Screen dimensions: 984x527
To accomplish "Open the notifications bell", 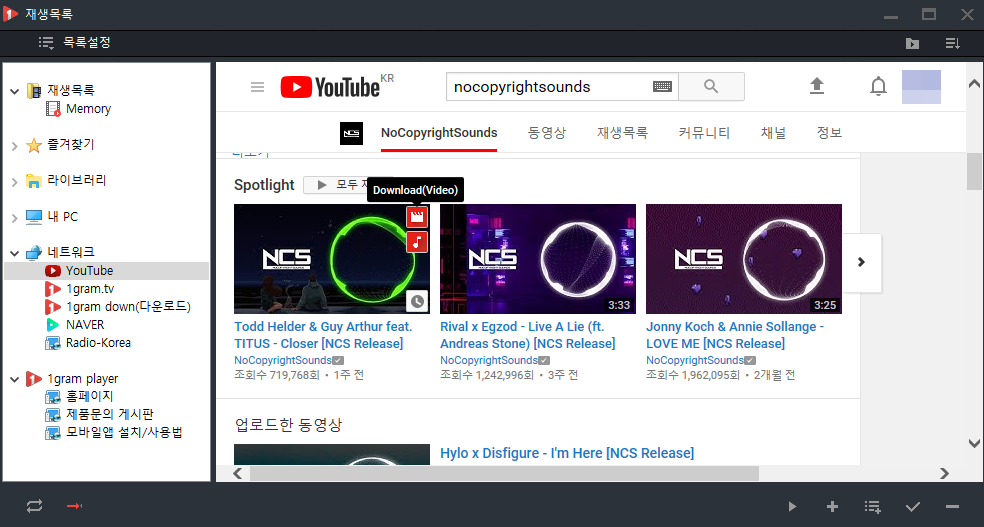I will tap(879, 86).
